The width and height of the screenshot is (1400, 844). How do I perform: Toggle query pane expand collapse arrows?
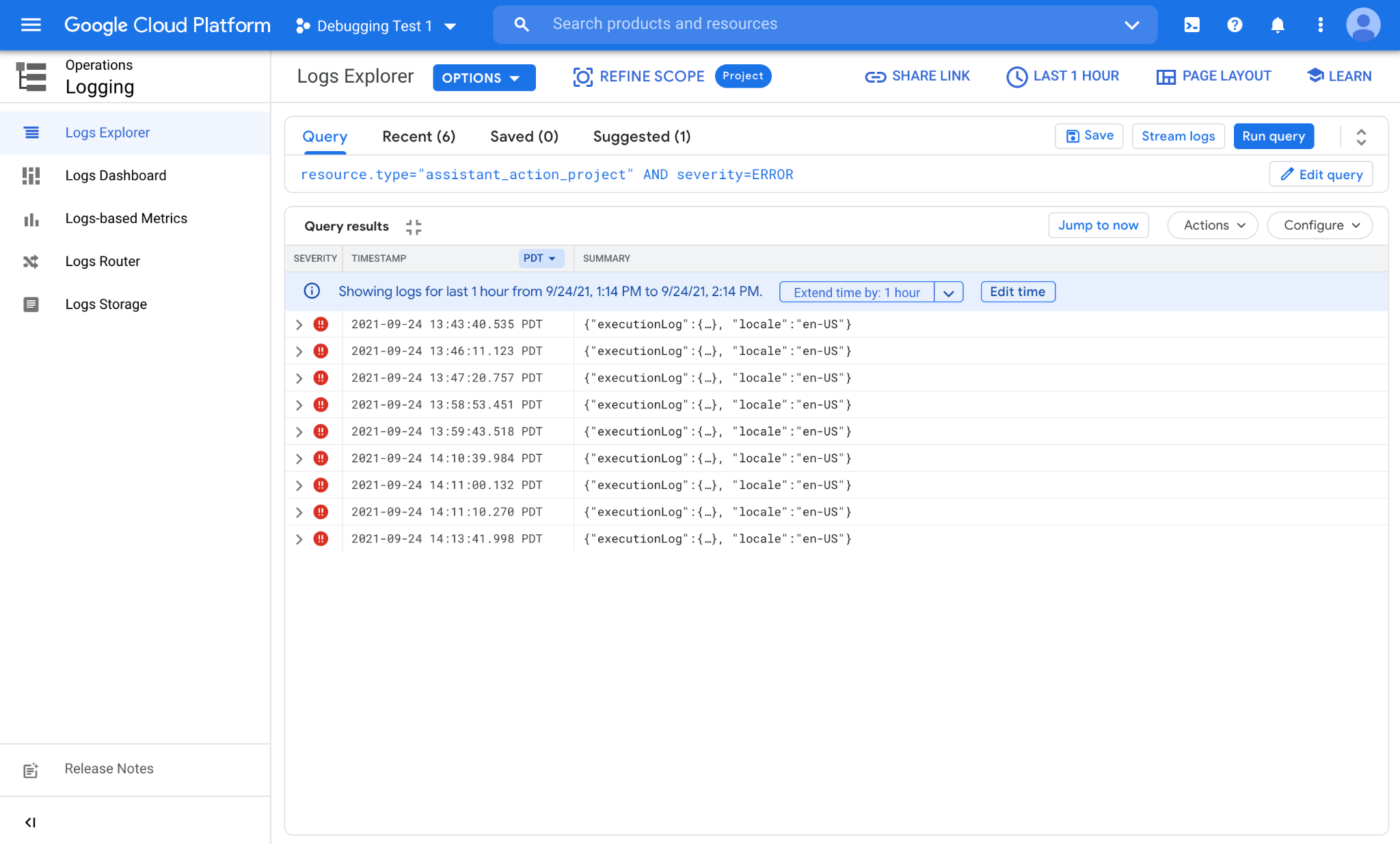click(x=1361, y=137)
